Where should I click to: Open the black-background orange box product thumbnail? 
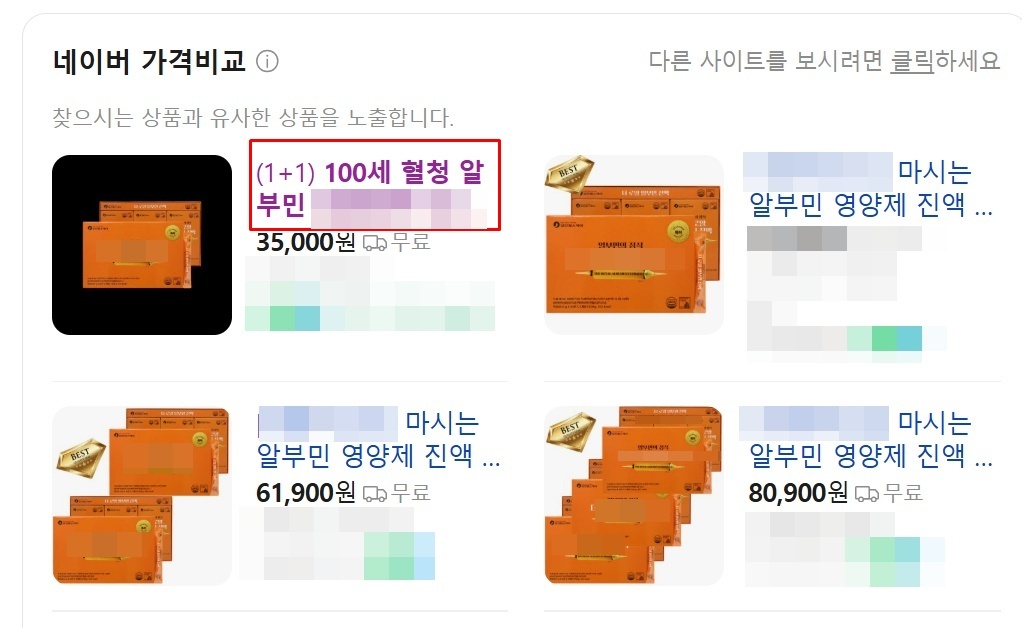(x=142, y=245)
